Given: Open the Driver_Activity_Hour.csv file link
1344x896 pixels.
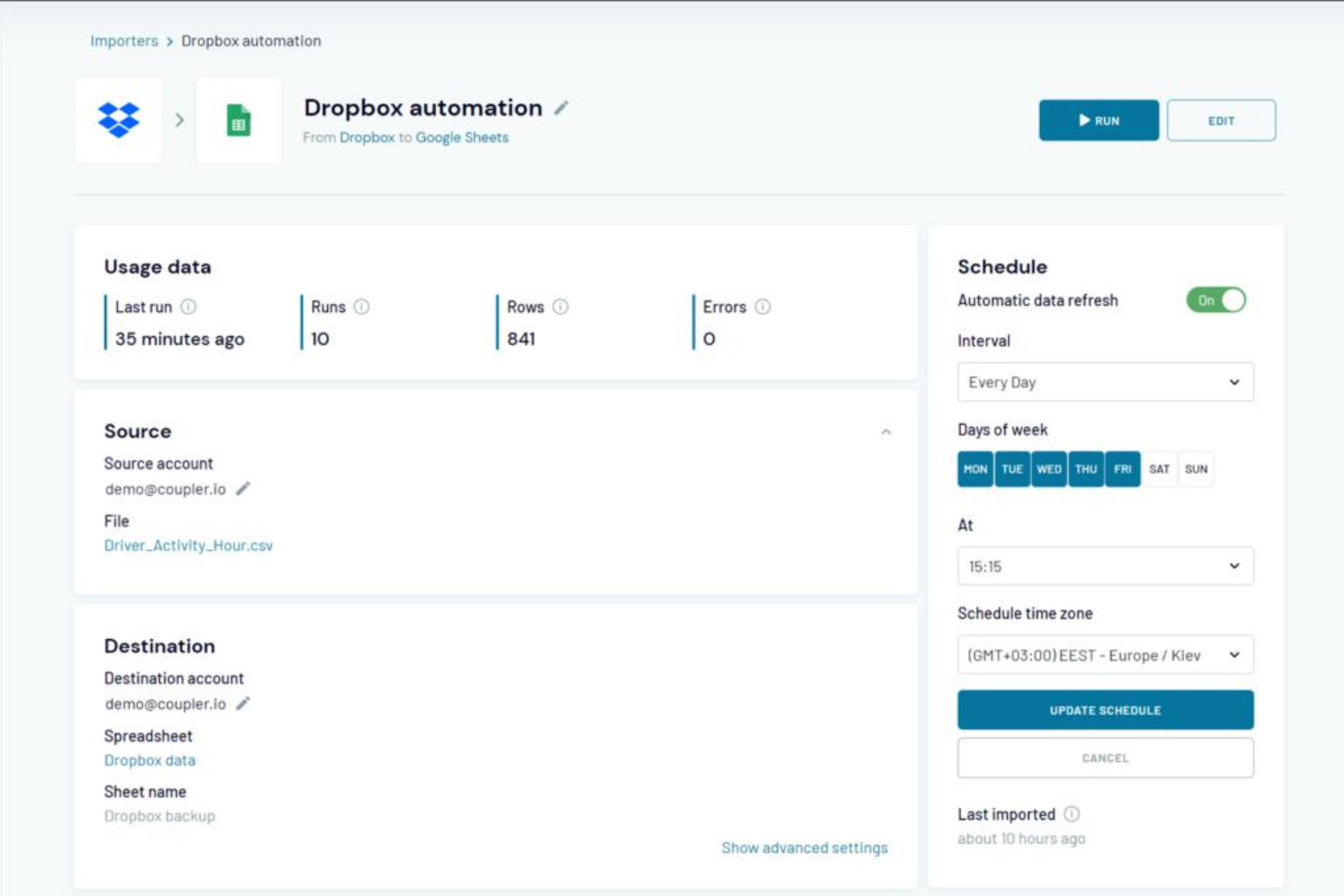Looking at the screenshot, I should (x=189, y=546).
